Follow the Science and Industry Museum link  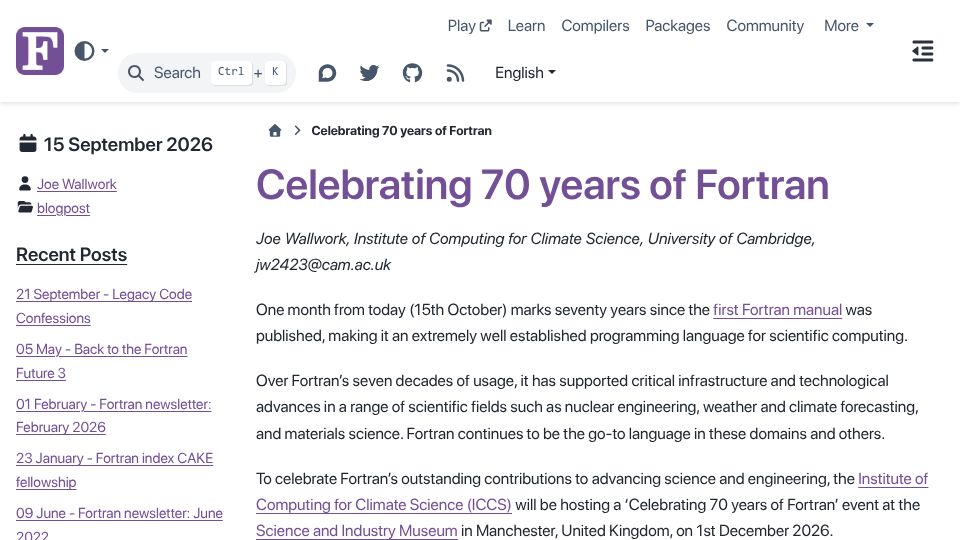pyautogui.click(x=356, y=530)
